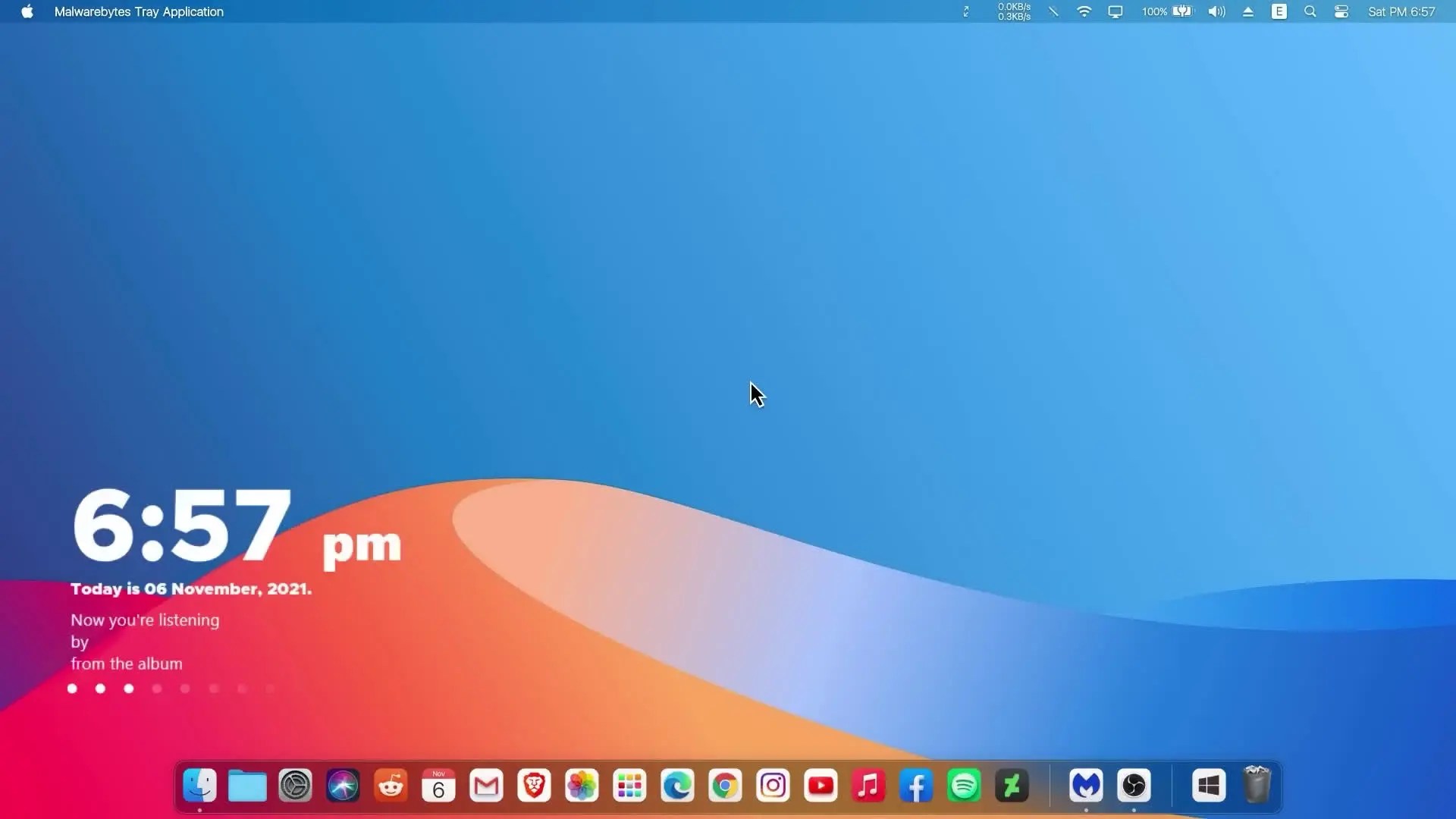Viewport: 1456px width, 819px height.
Task: Open Spotlight search in the menu bar
Action: click(x=1310, y=11)
